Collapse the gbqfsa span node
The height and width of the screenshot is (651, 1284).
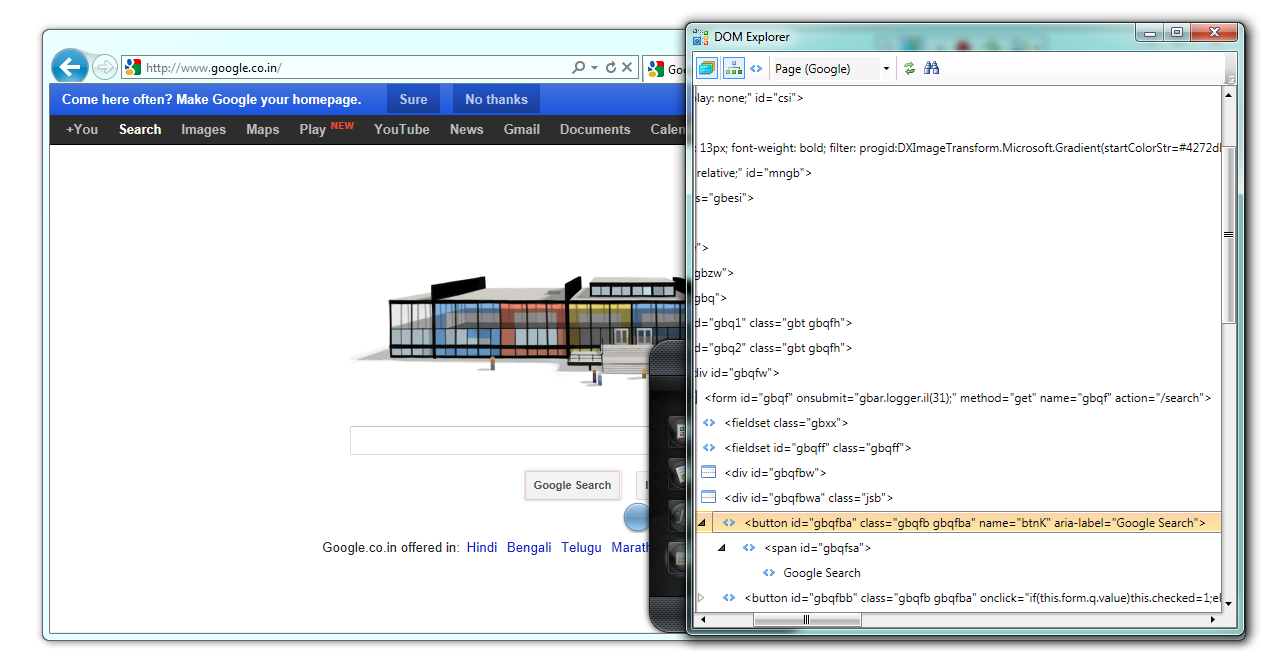coord(722,548)
